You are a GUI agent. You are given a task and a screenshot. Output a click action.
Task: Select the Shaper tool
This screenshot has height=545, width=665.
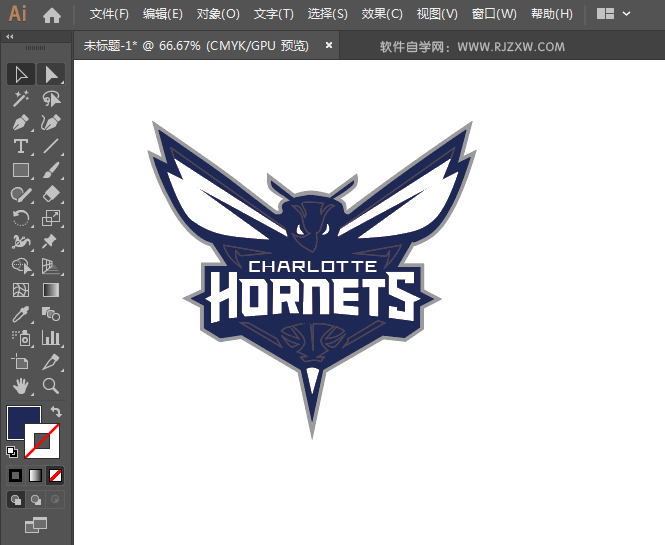tap(21, 194)
